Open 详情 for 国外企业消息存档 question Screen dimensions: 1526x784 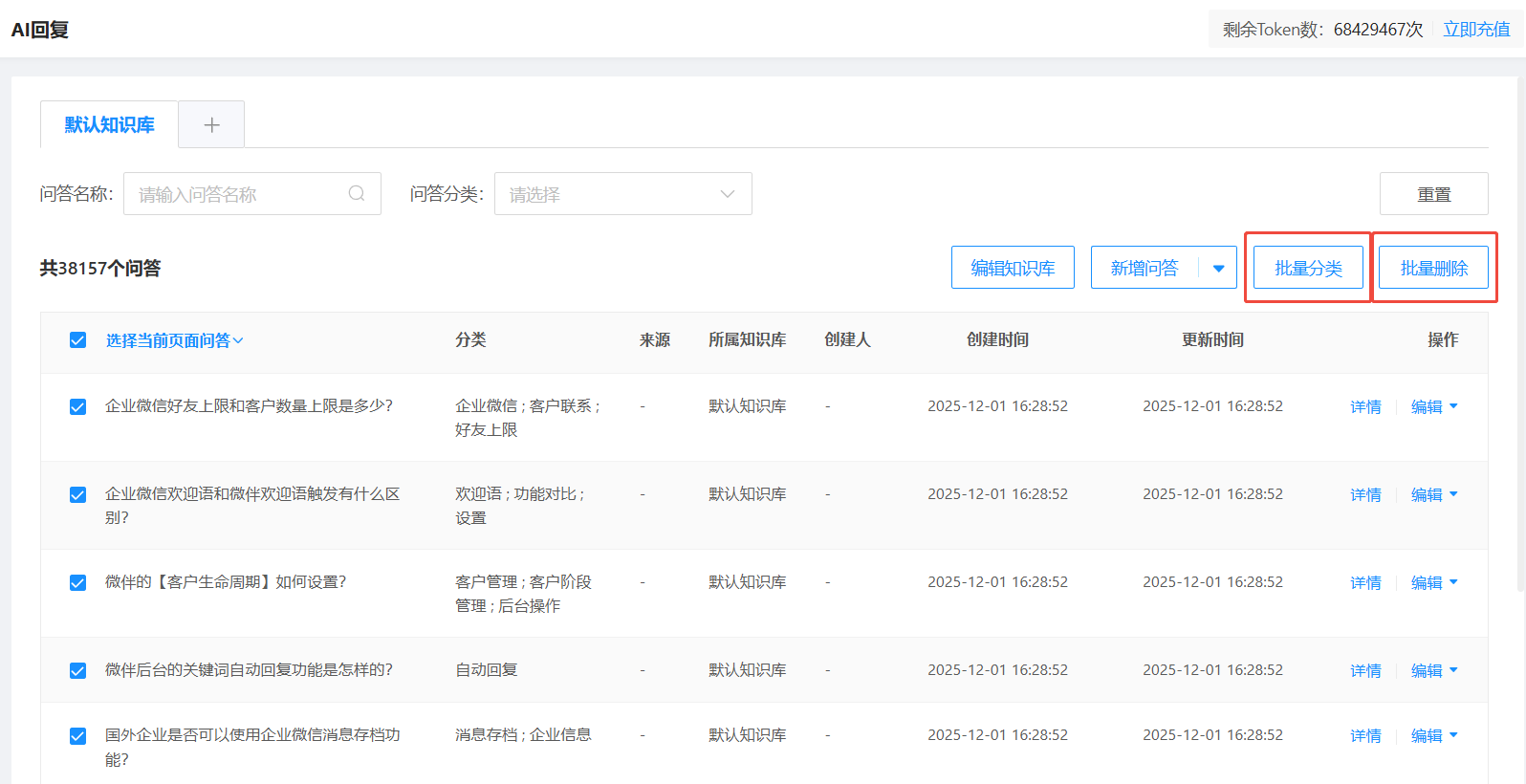pos(1365,735)
